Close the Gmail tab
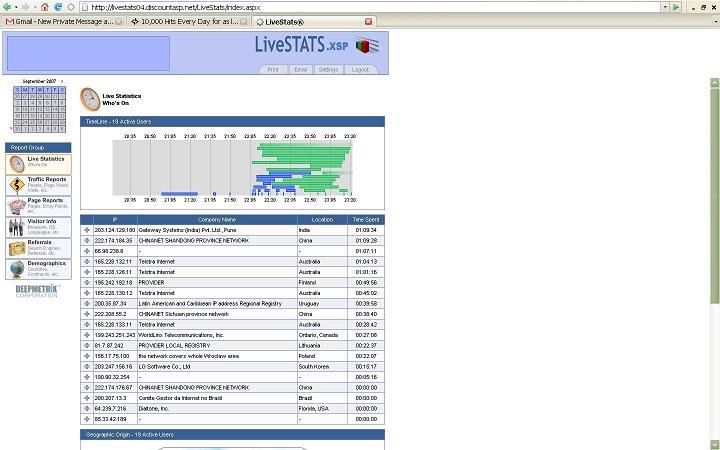This screenshot has width=720, height=450. click(x=119, y=22)
